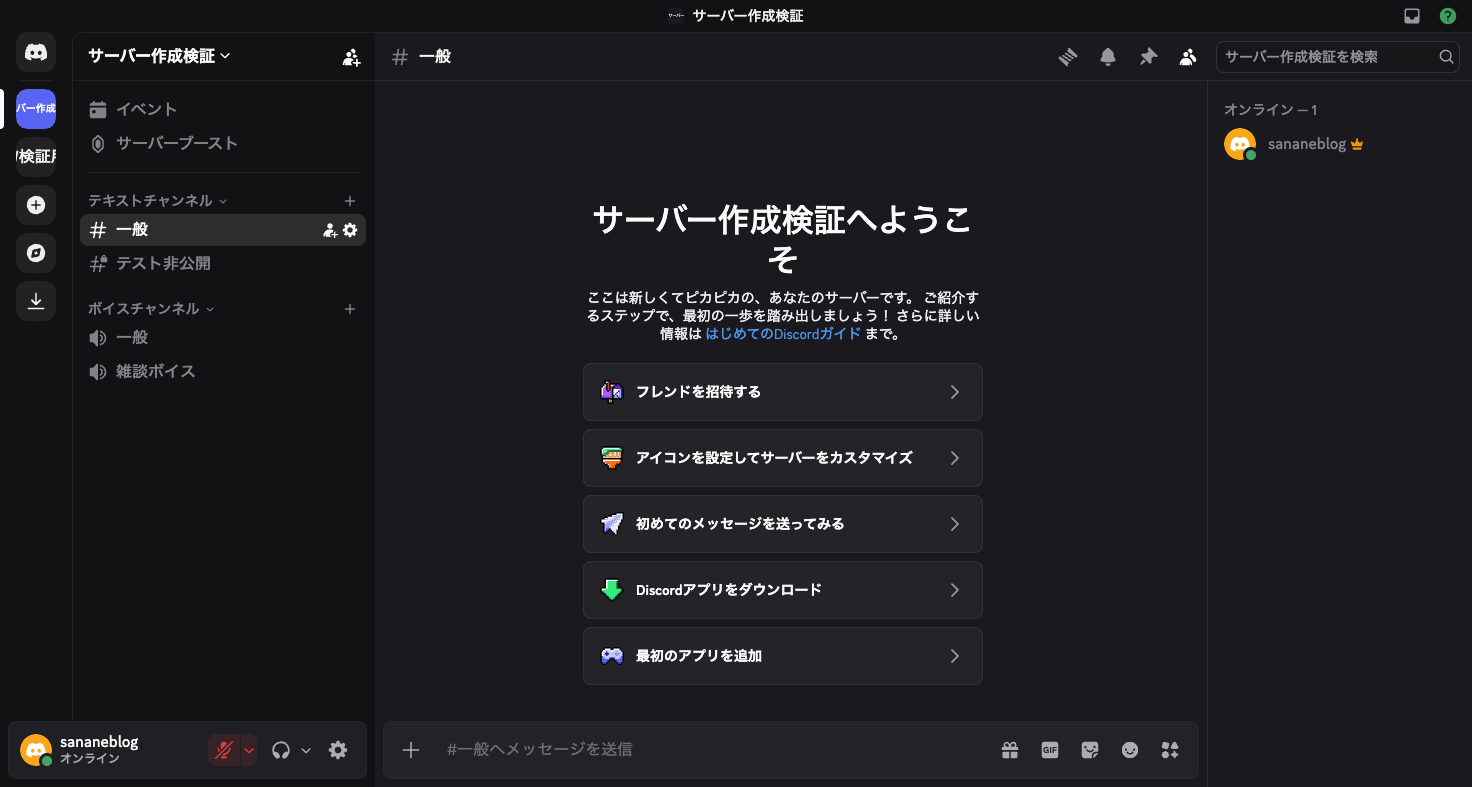Toggle headphone deafen
1472x787 pixels.
point(281,750)
